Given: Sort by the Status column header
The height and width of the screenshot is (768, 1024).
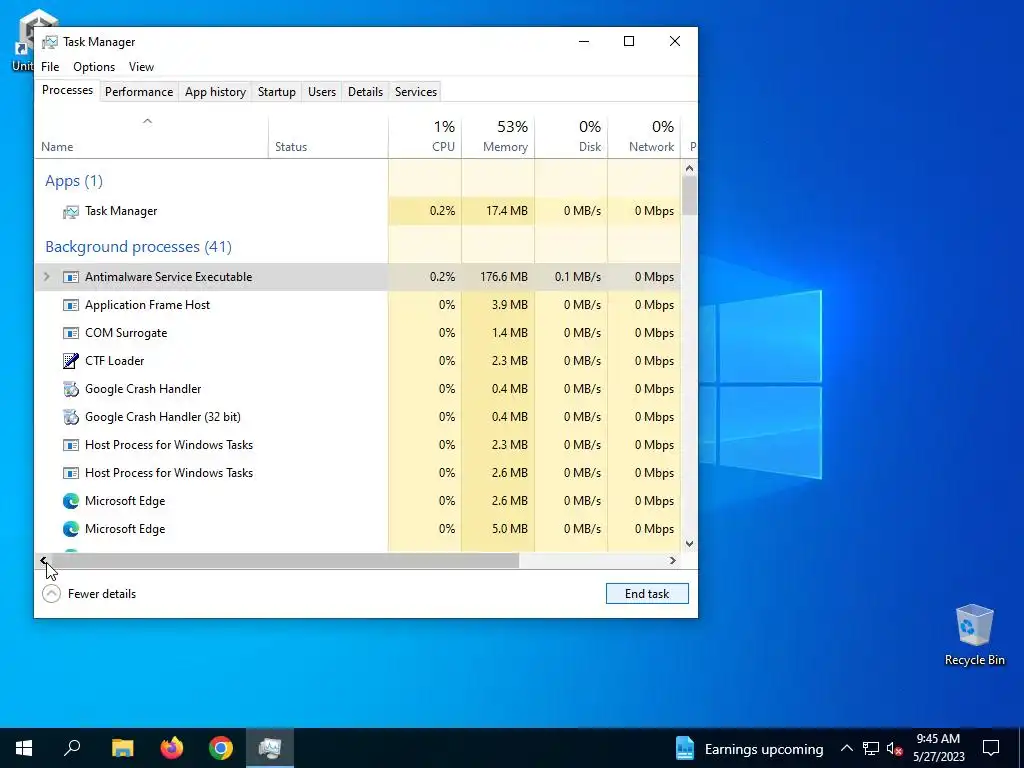Looking at the screenshot, I should 328,136.
